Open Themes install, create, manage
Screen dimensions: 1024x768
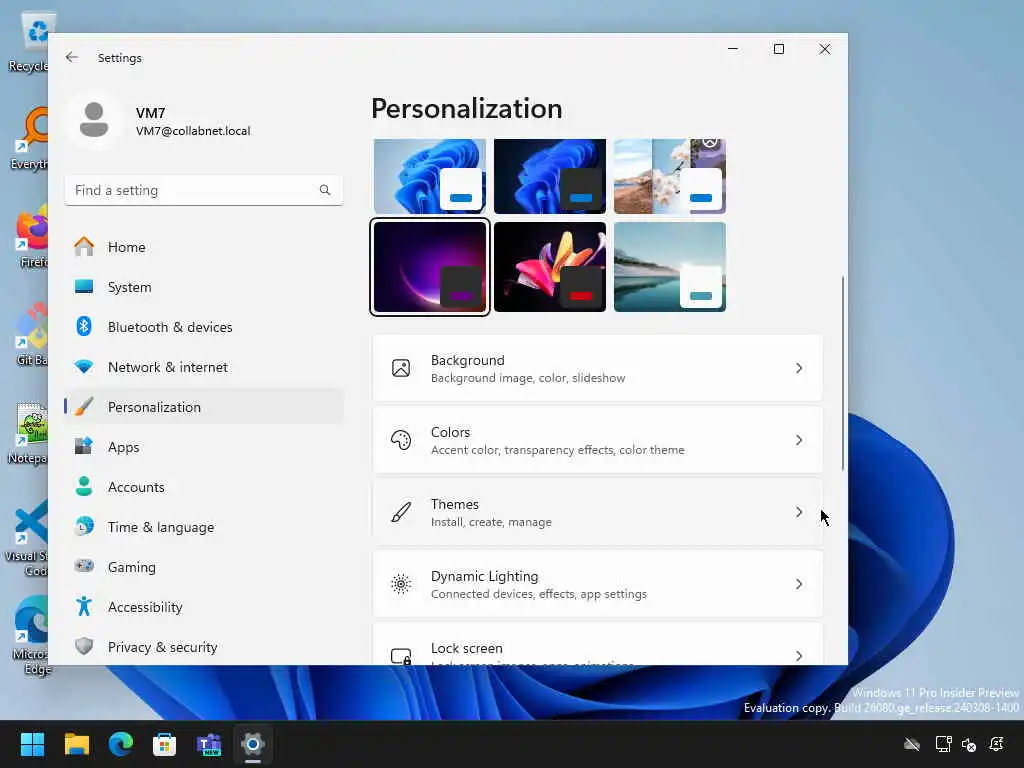[597, 512]
